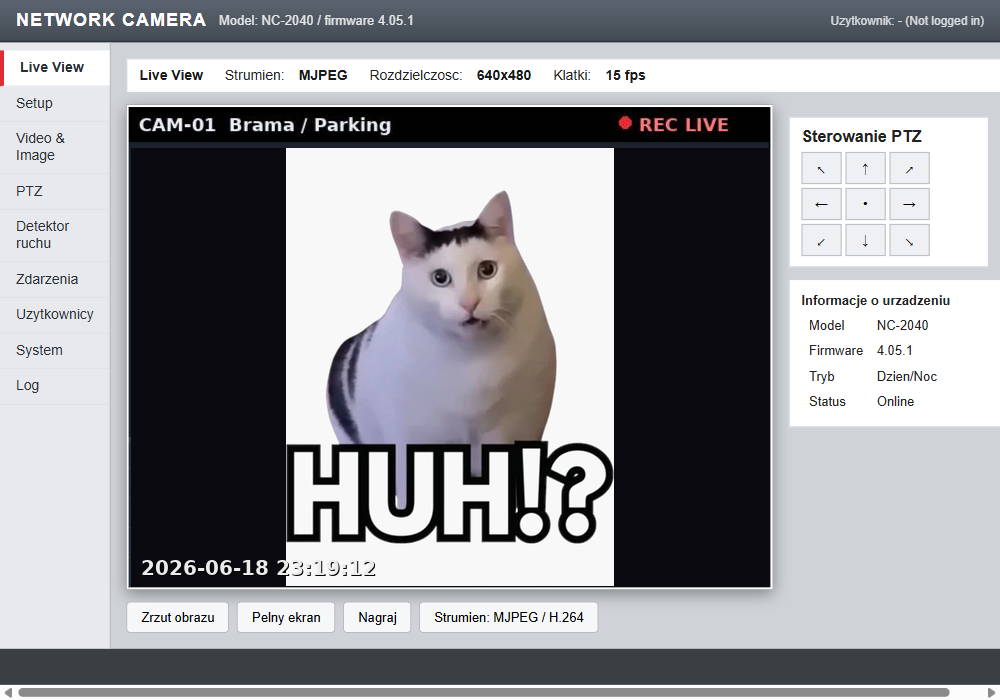Pan camera right with PTZ arrow
This screenshot has width=1000, height=700.
tap(909, 204)
